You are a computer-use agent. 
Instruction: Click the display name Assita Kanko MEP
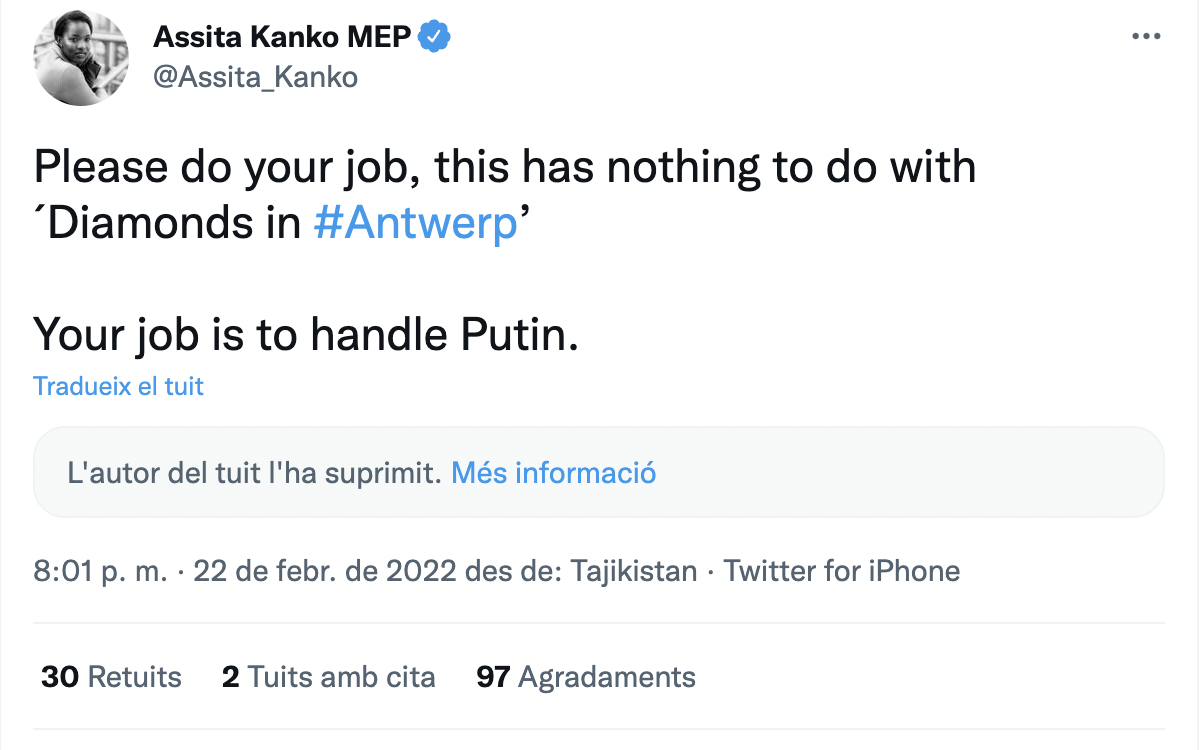click(281, 38)
